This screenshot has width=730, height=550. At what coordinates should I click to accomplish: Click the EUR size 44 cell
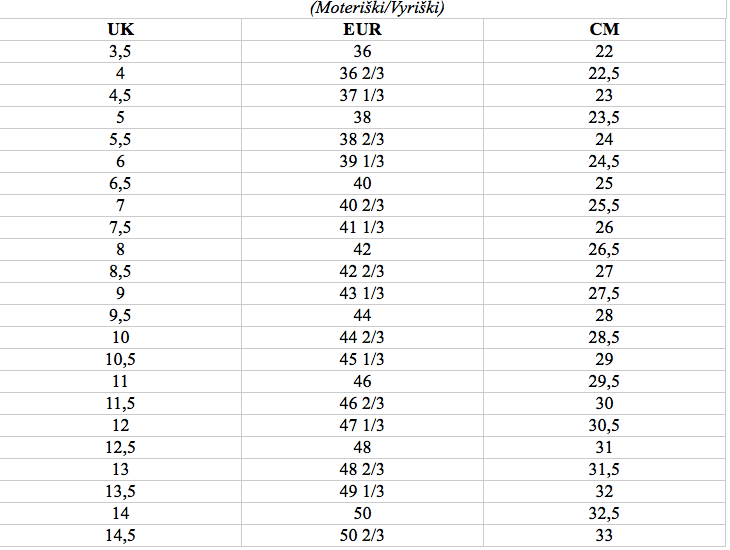362,315
